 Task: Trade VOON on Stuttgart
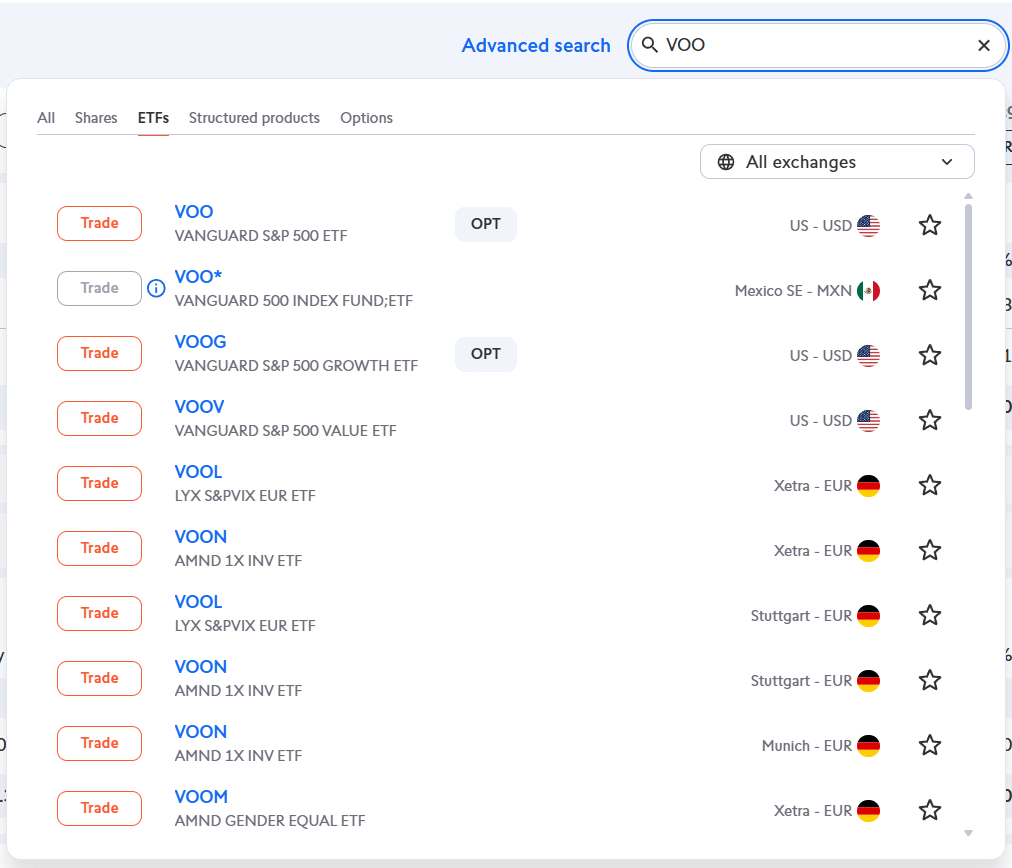tap(99, 678)
